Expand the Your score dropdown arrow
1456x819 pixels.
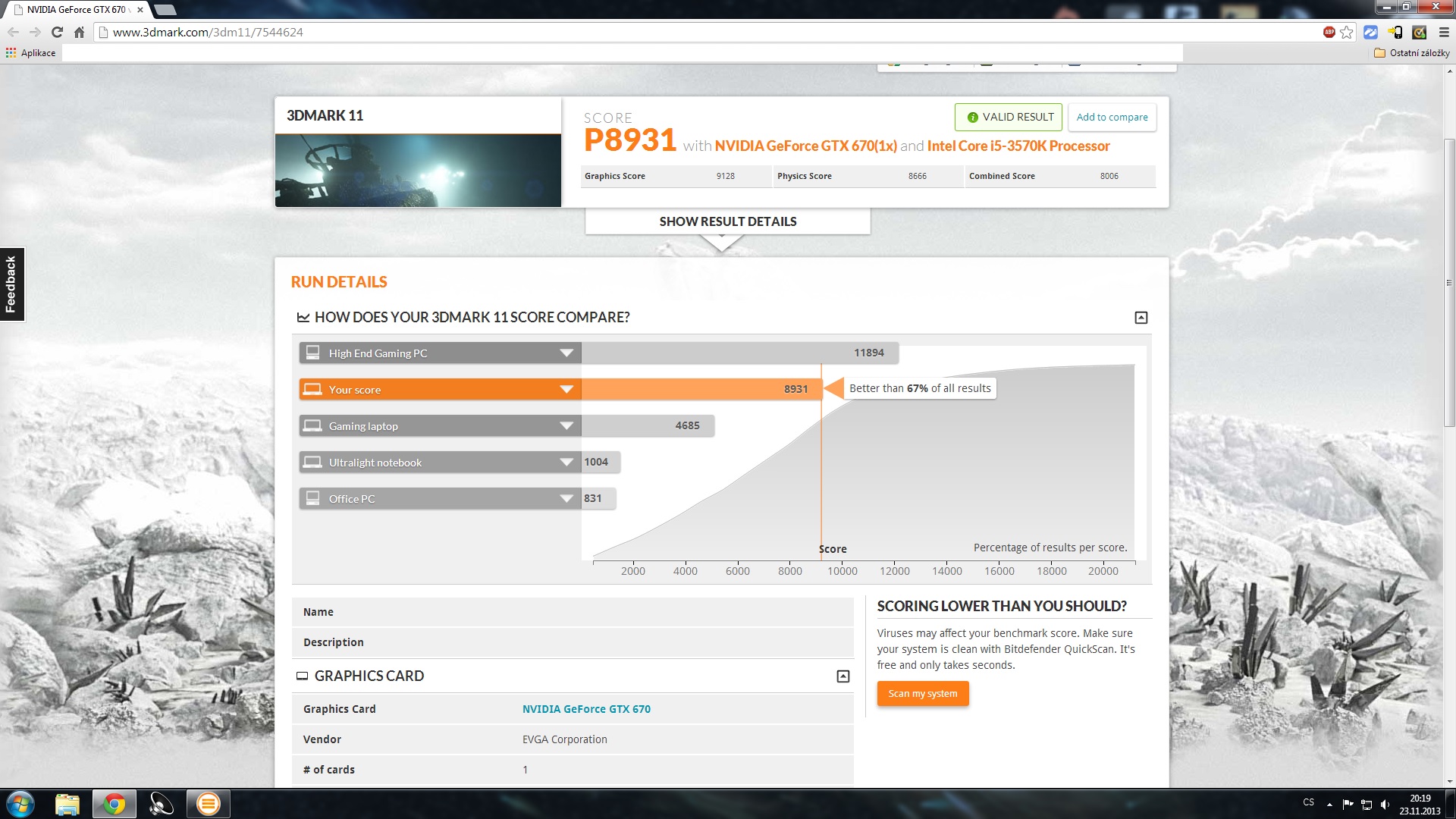(566, 389)
